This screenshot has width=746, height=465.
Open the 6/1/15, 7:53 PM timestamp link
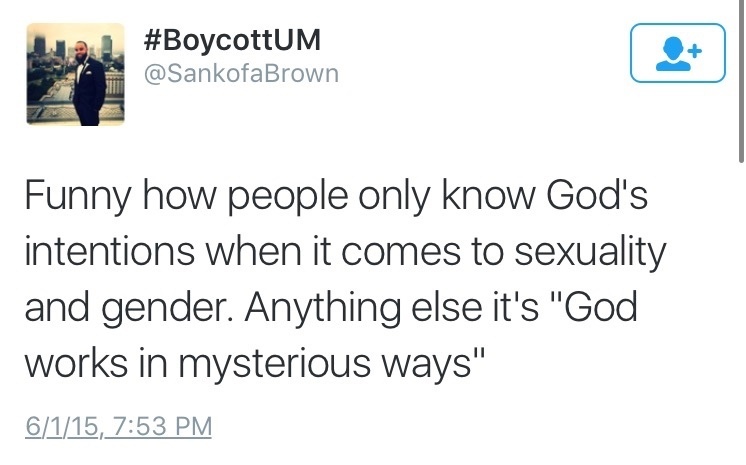[x=118, y=426]
